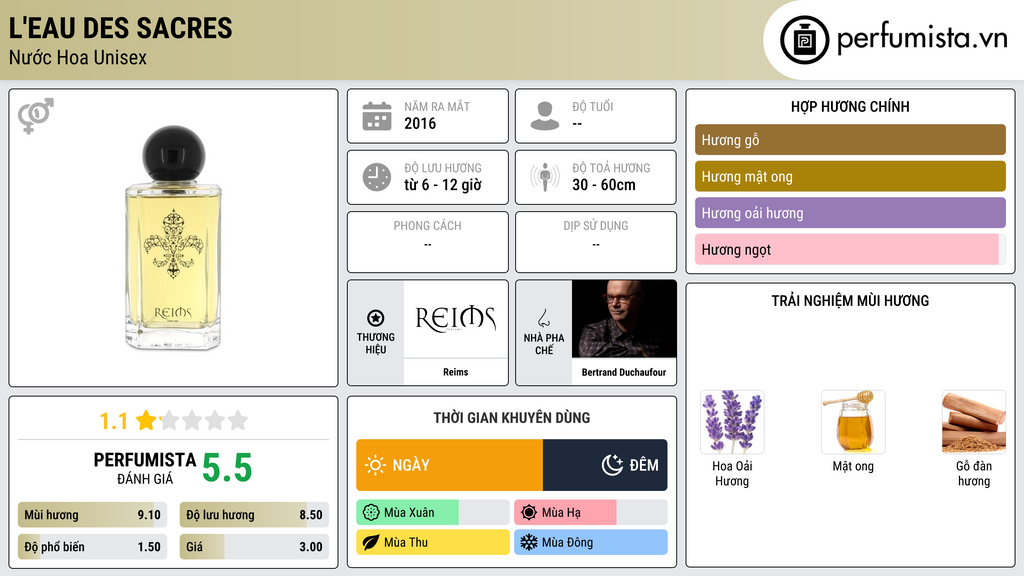Click the gold filled rating star
The height and width of the screenshot is (576, 1024).
[146, 420]
